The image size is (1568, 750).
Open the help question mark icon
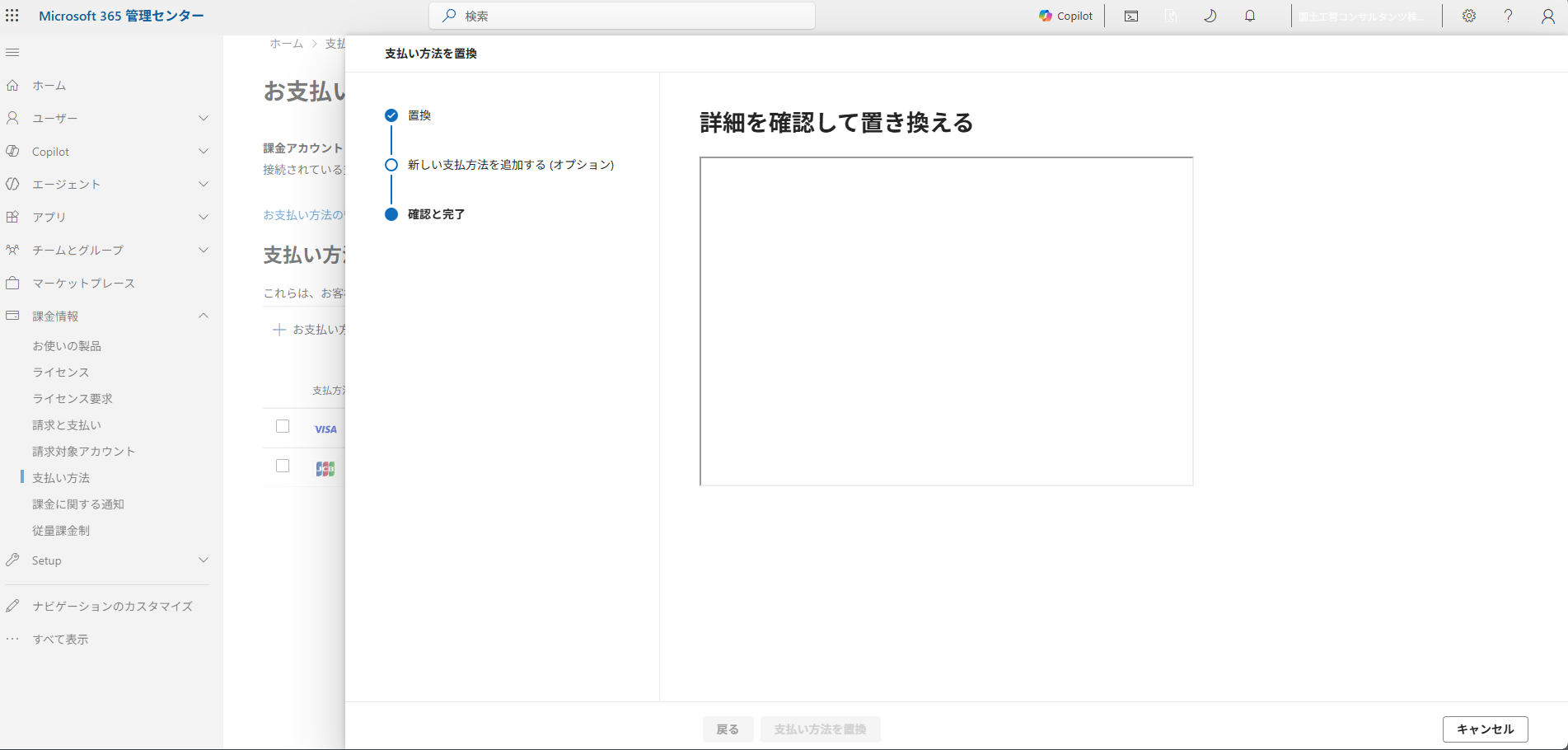(x=1509, y=16)
